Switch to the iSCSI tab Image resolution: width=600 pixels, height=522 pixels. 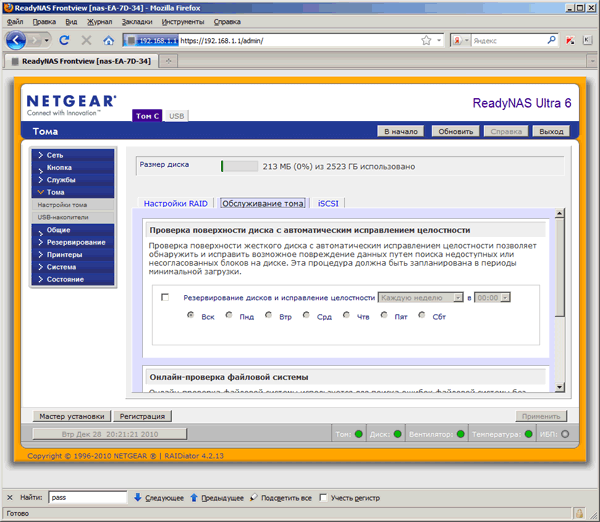pyautogui.click(x=328, y=203)
